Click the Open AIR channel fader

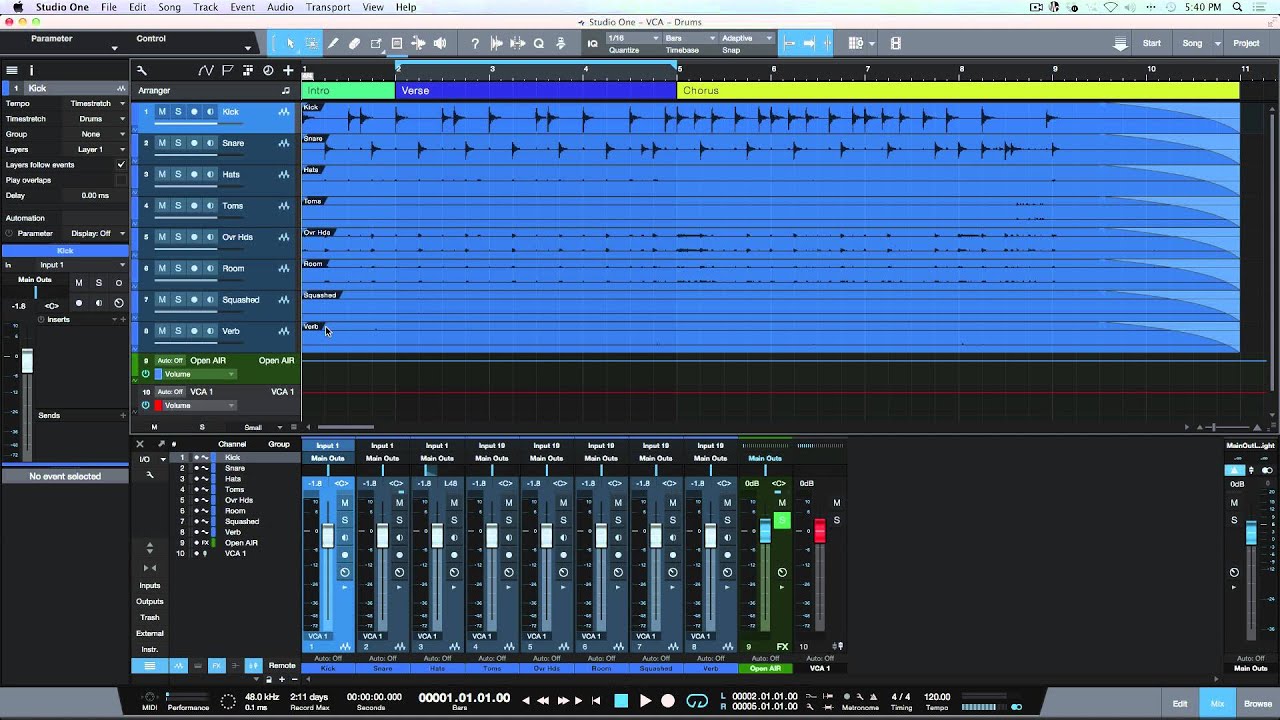click(x=765, y=531)
